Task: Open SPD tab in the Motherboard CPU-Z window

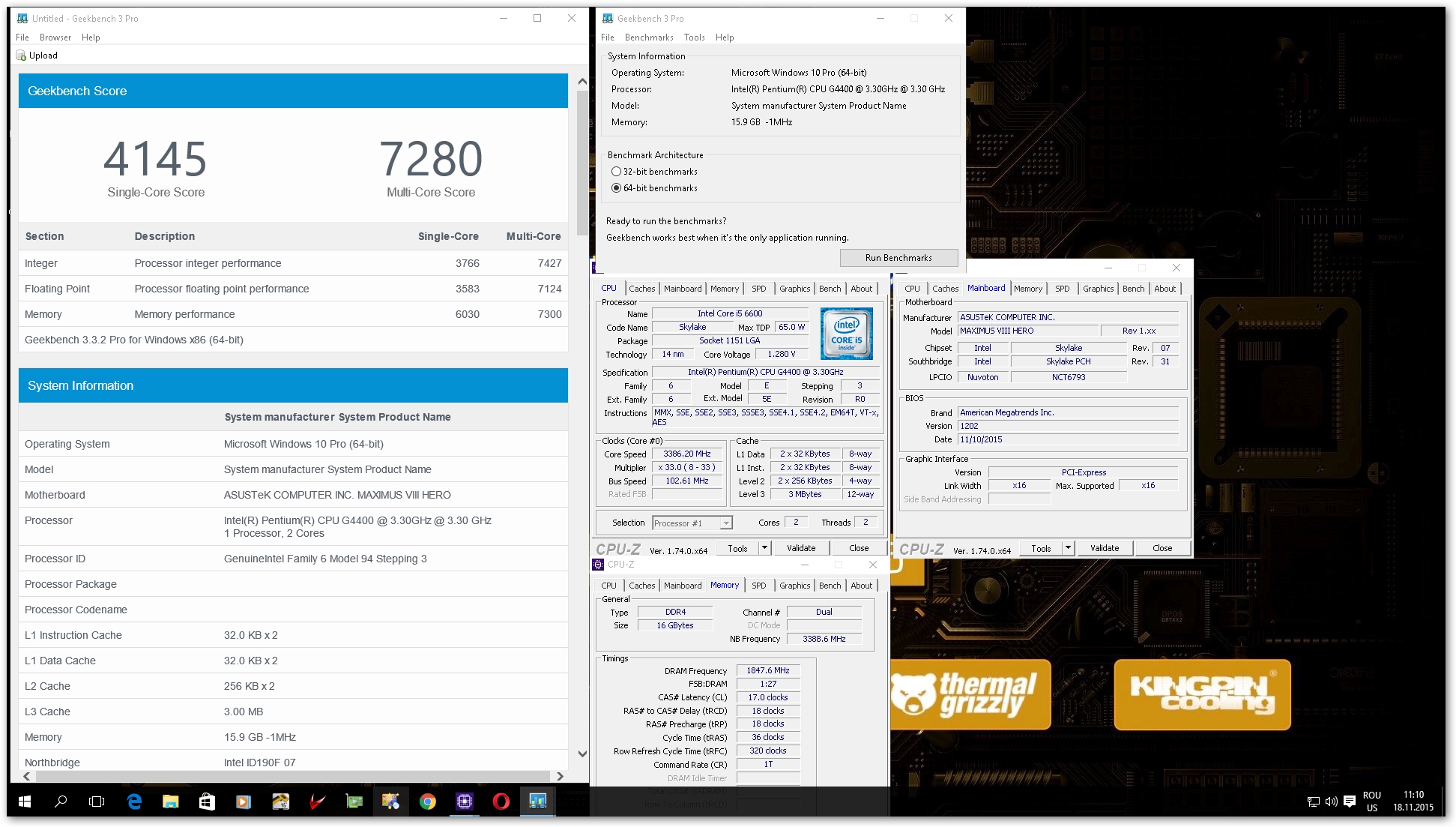Action: [1062, 289]
